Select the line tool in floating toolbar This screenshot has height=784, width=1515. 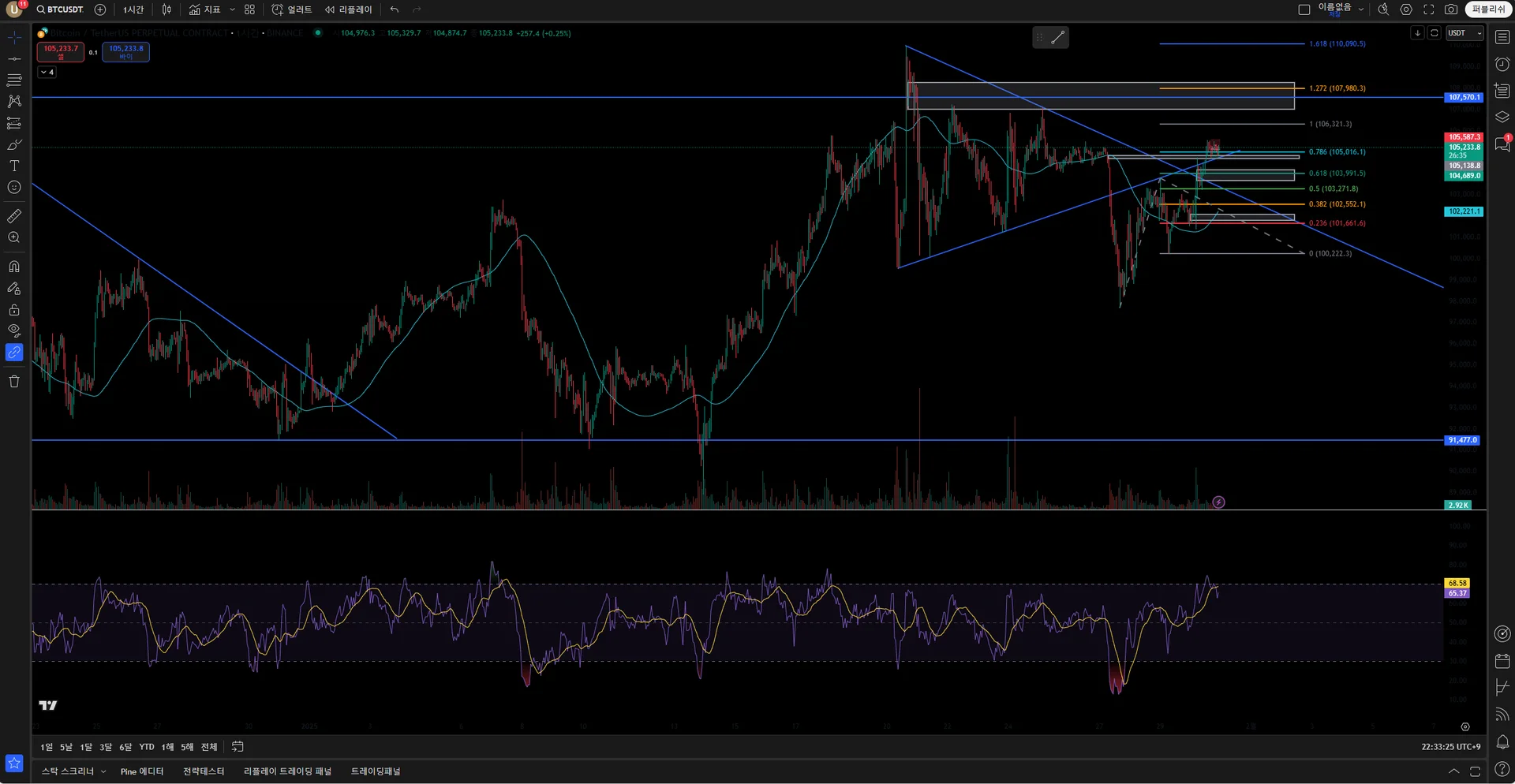coord(1058,37)
